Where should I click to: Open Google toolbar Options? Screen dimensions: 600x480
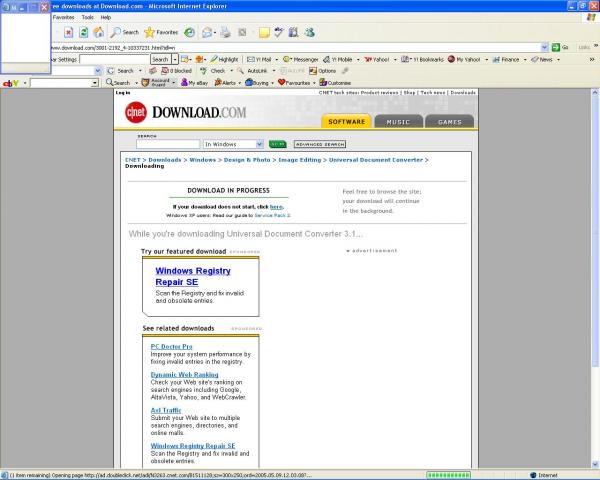click(x=325, y=71)
